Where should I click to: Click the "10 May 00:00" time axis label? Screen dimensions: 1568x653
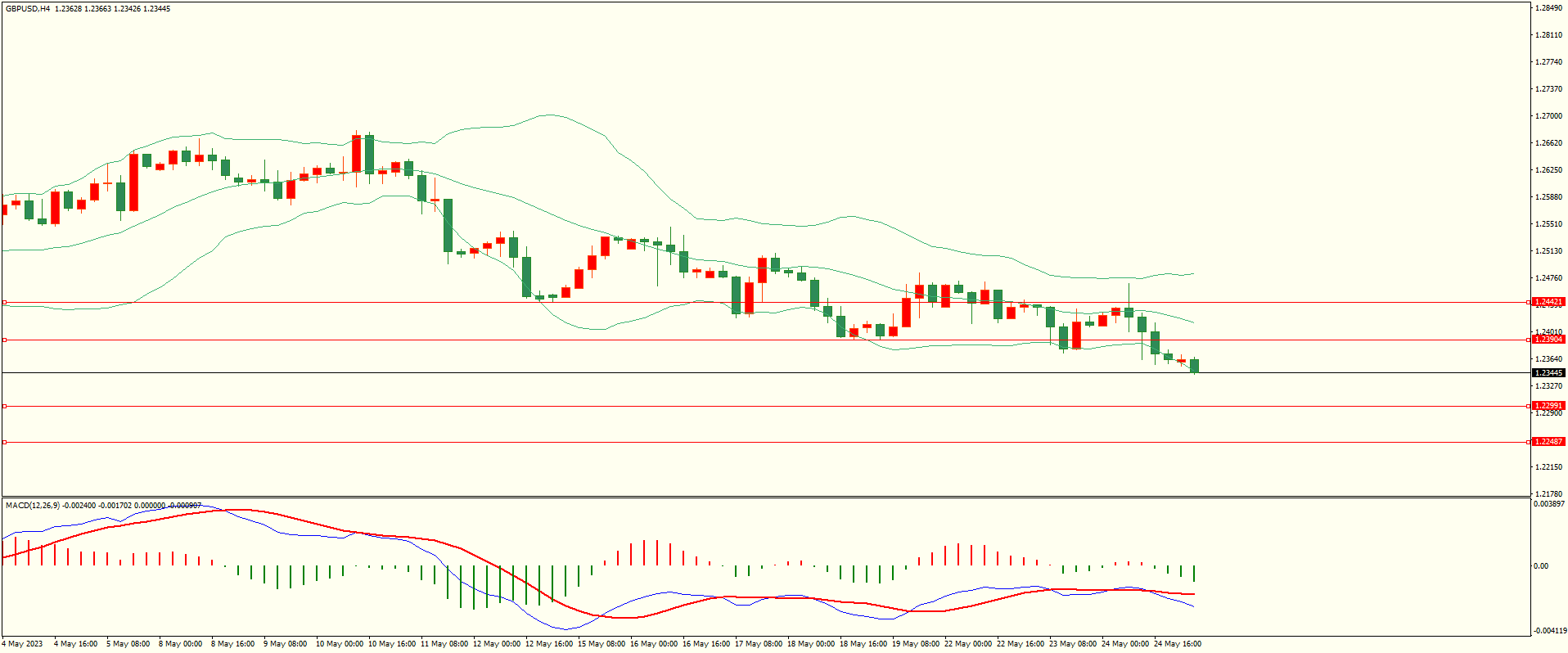click(x=339, y=644)
